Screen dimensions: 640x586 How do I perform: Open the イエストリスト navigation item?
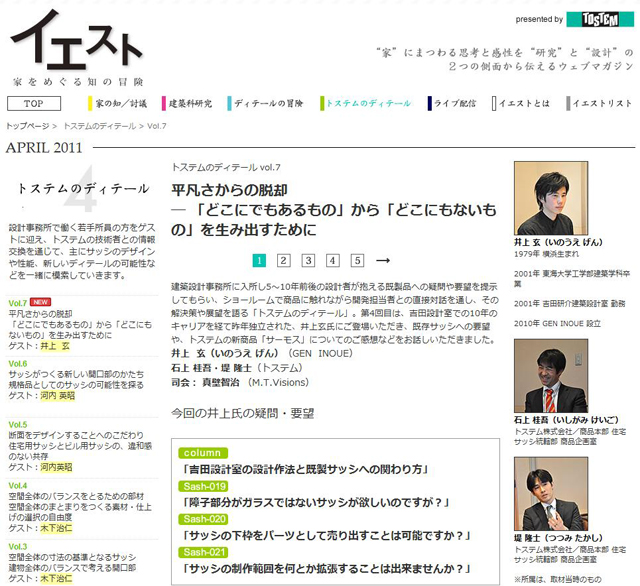601,103
